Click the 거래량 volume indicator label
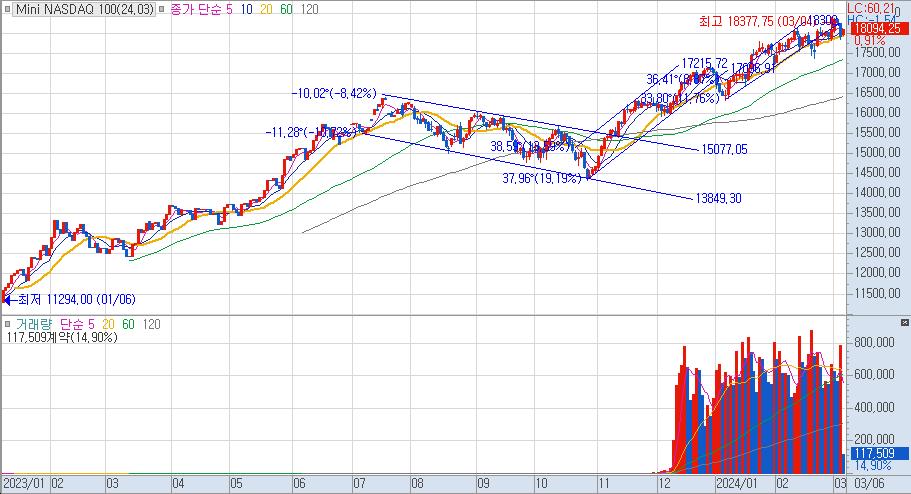911x494 pixels. tap(34, 324)
